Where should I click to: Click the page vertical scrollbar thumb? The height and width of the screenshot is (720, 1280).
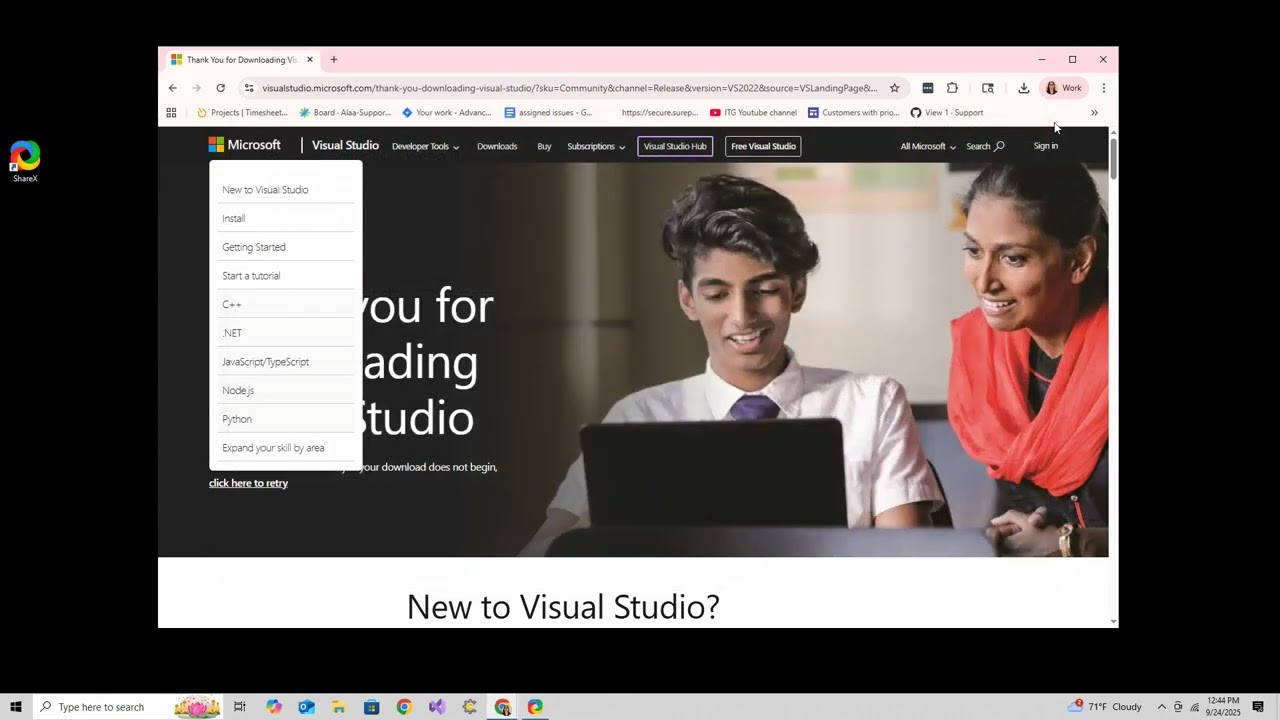click(1113, 158)
